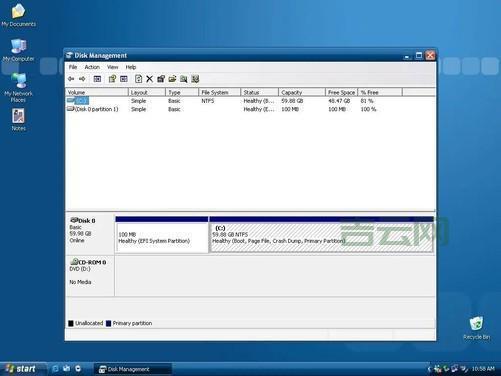501x376 pixels.
Task: Click the first quick launch icon next to Start
Action: (x=55, y=368)
